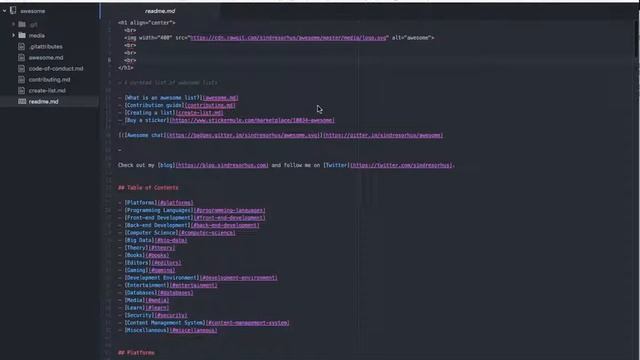Click the (#computer-science) anchor link
Viewport: 640px width, 360px height.
click(x=207, y=233)
